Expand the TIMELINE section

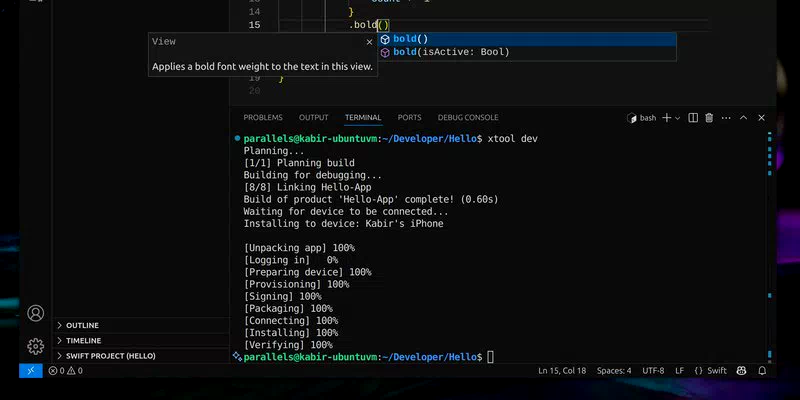(x=141, y=341)
